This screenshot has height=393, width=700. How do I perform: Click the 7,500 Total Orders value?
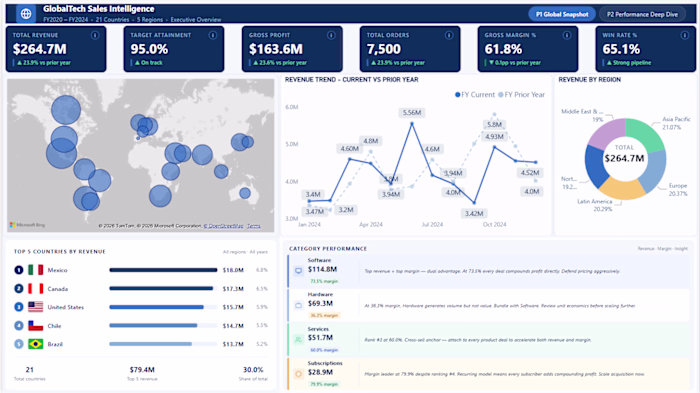[384, 49]
